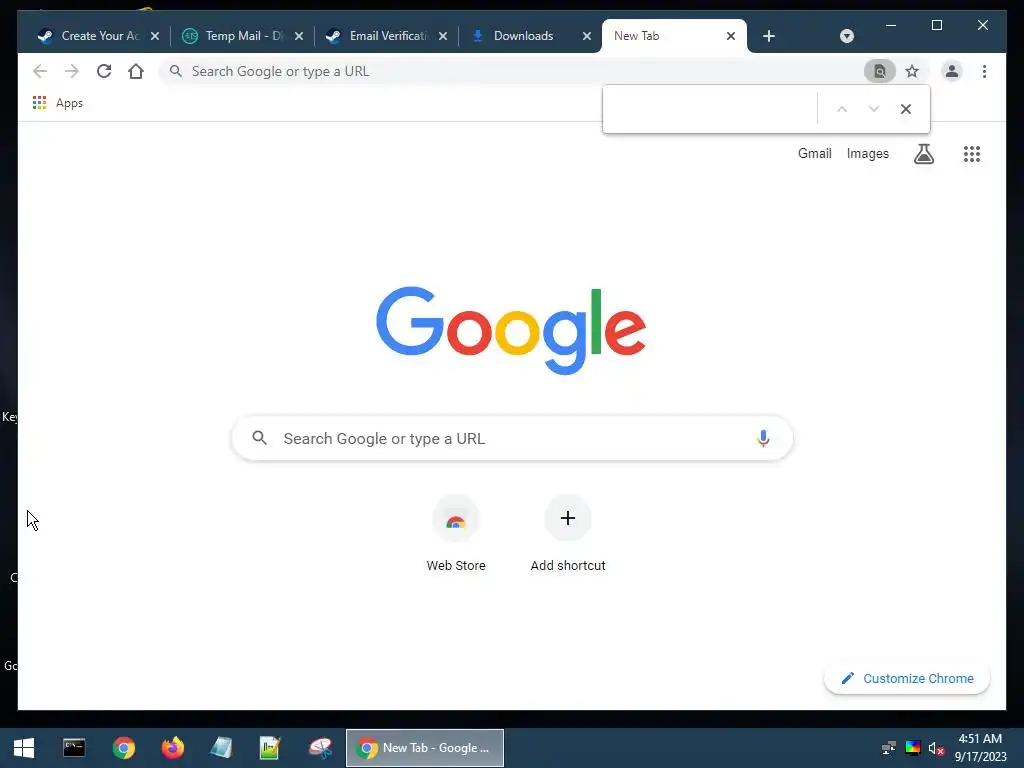The height and width of the screenshot is (768, 1024).
Task: Click the Add shortcut tile
Action: pyautogui.click(x=568, y=534)
